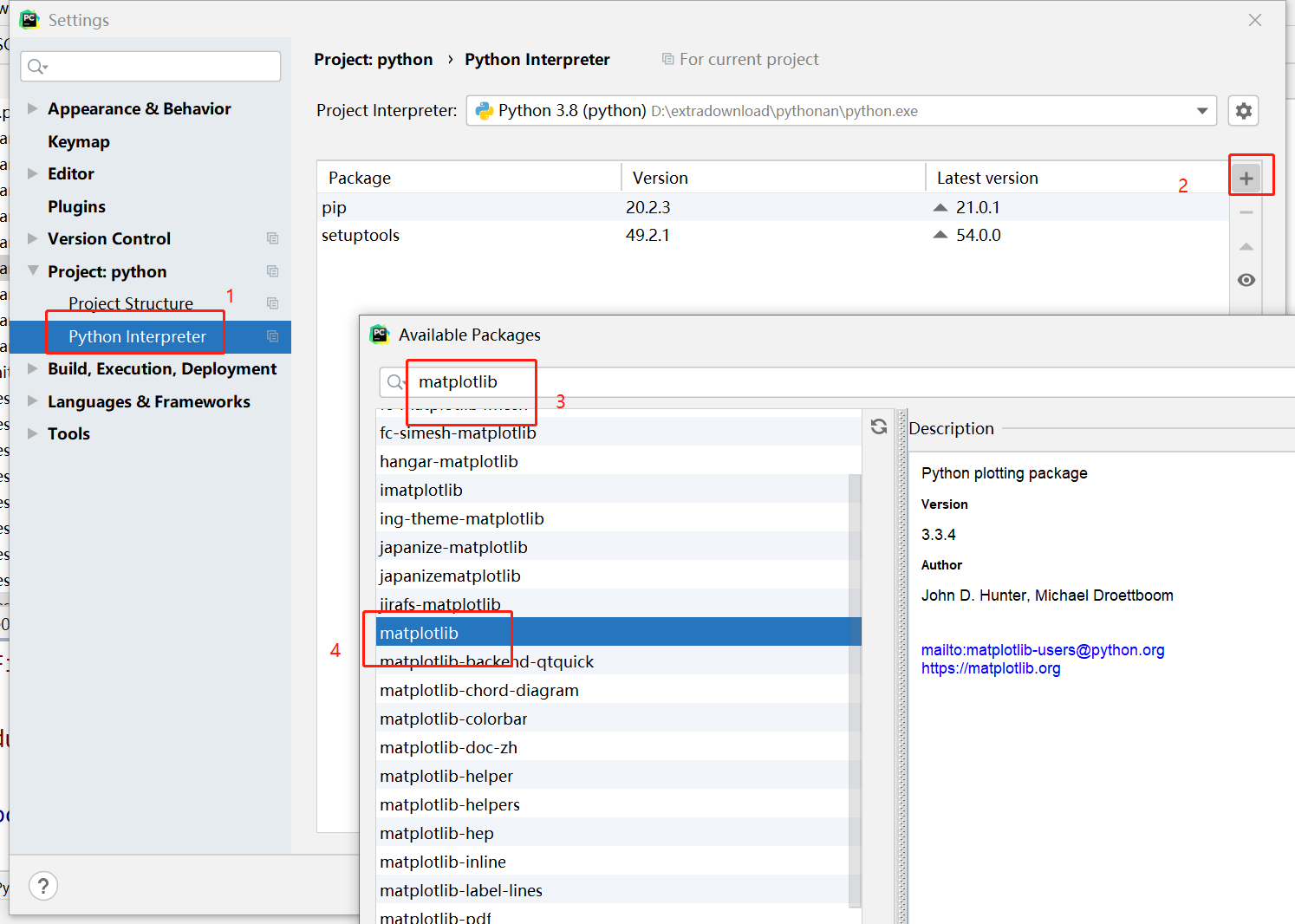Sort by Package column header

pyautogui.click(x=469, y=178)
